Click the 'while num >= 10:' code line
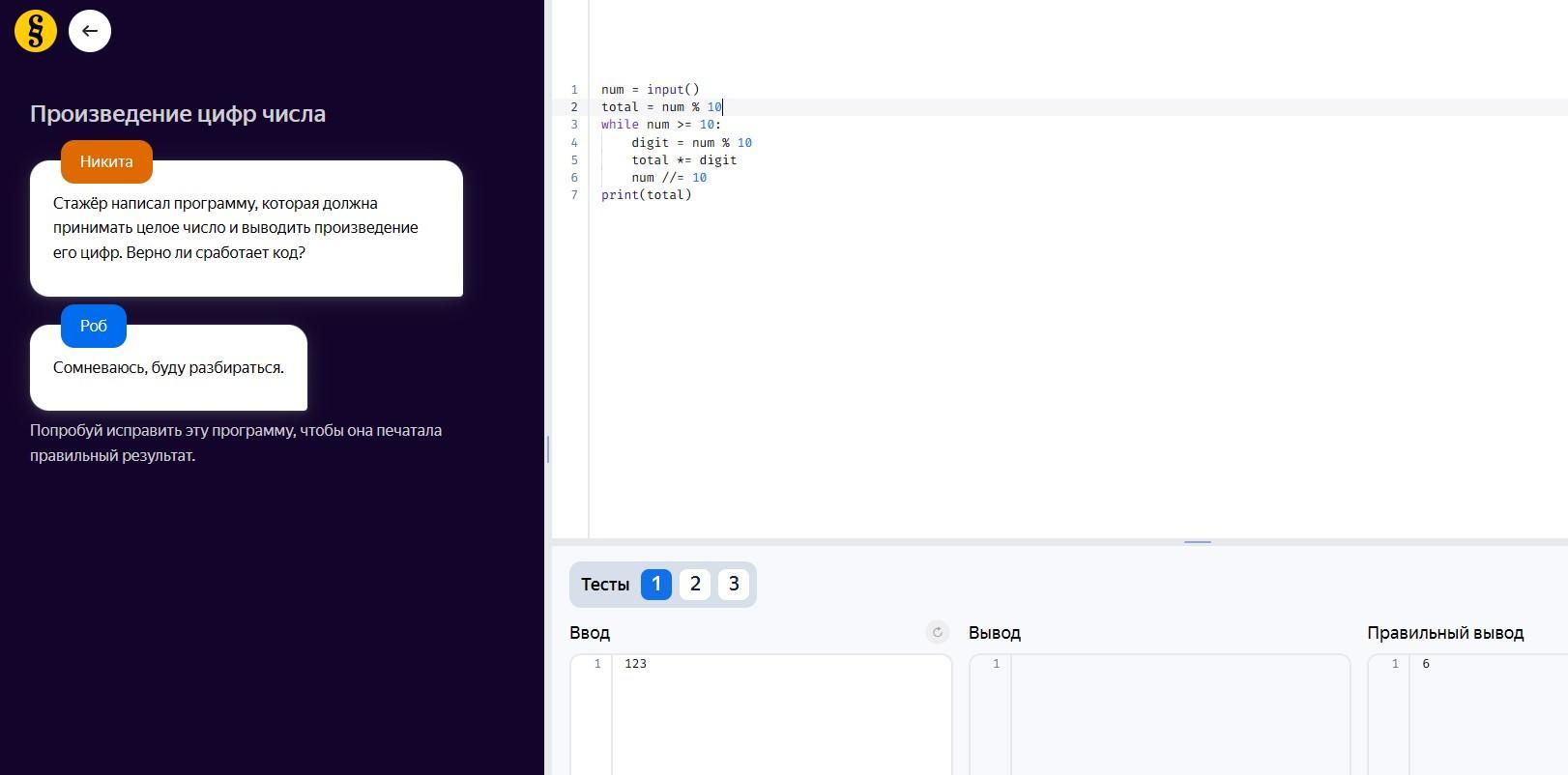This screenshot has width=1568, height=775. pos(661,125)
